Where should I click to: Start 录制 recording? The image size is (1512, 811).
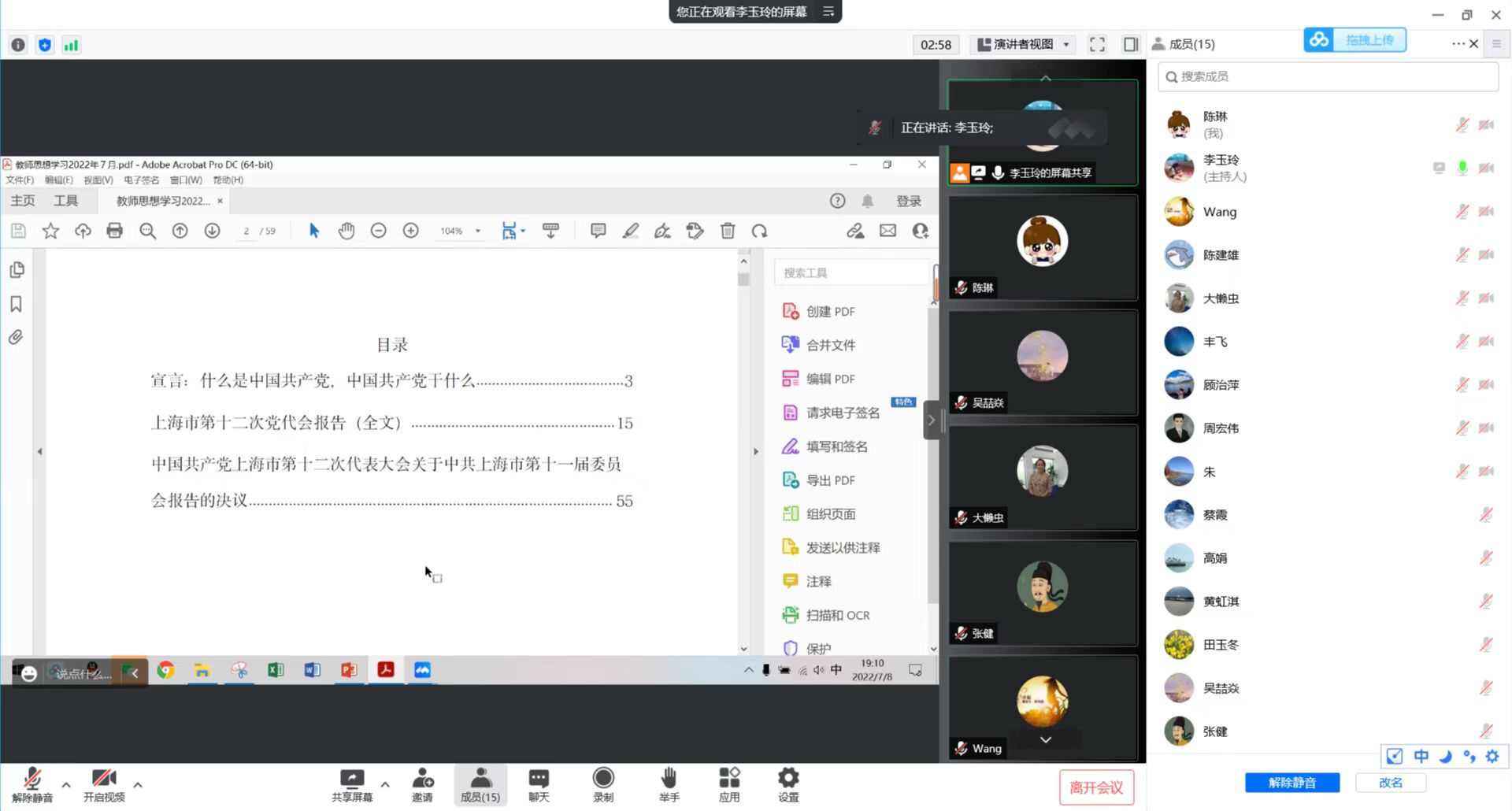click(603, 785)
